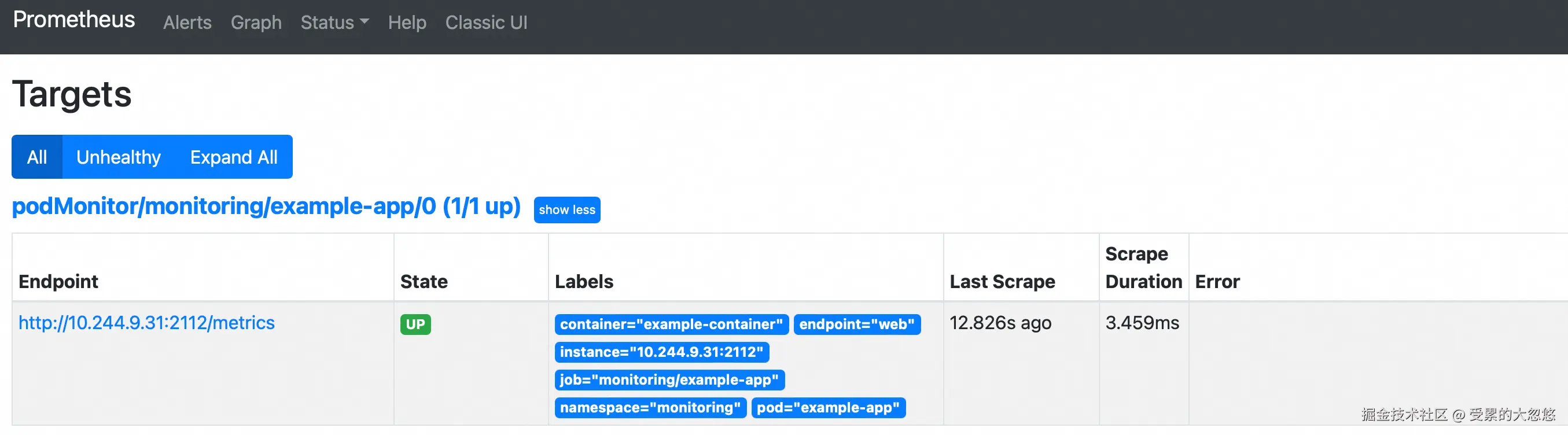Click the Prometheus brand logo text

tap(73, 20)
